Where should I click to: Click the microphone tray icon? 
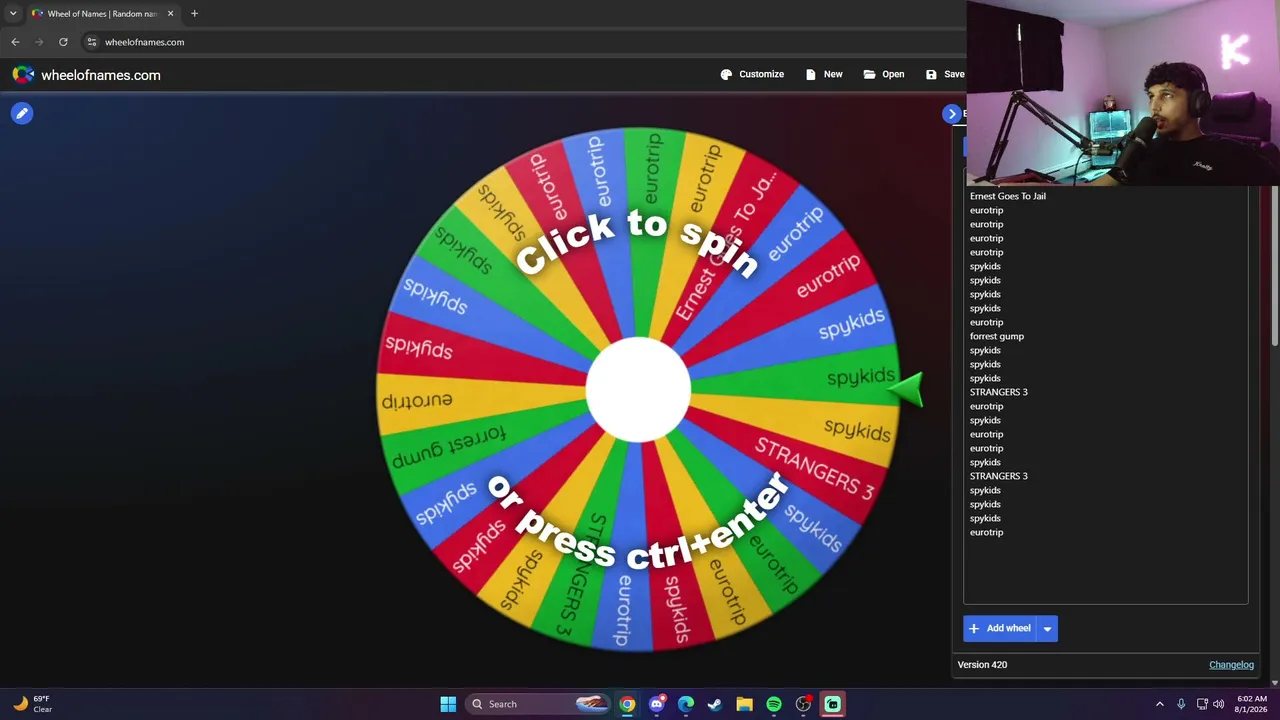1181,704
